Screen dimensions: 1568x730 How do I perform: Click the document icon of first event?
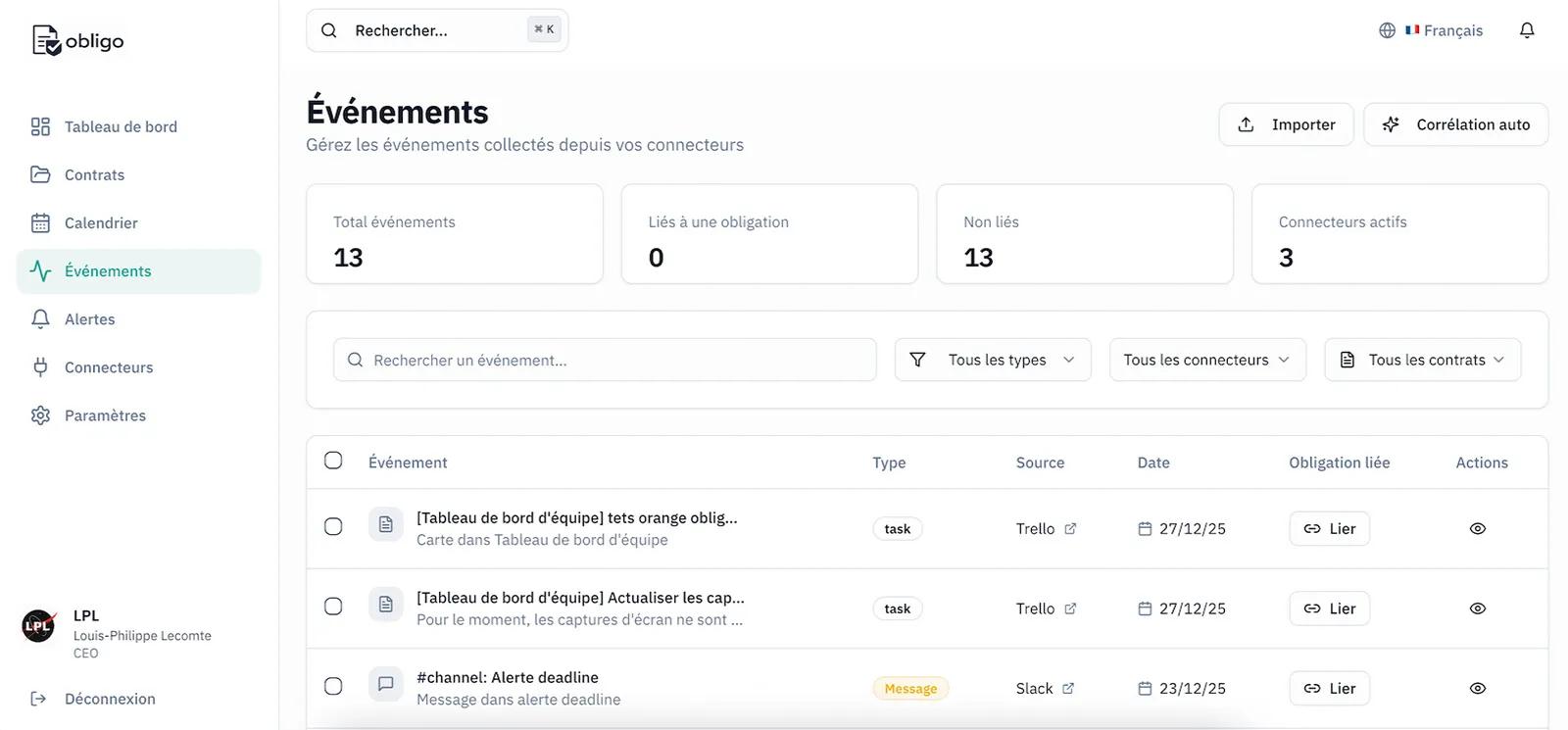[x=386, y=525]
